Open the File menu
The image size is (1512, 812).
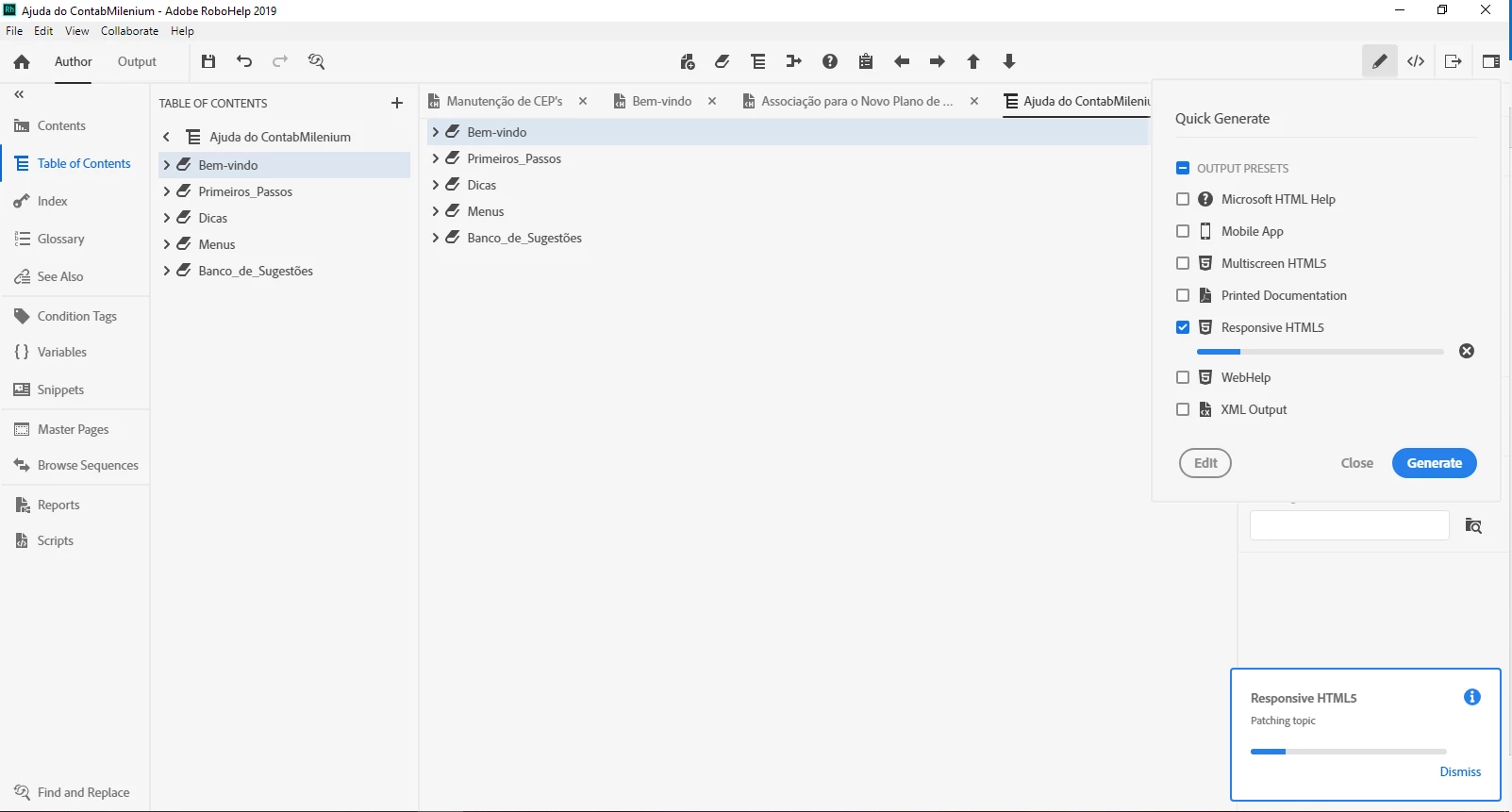[14, 31]
